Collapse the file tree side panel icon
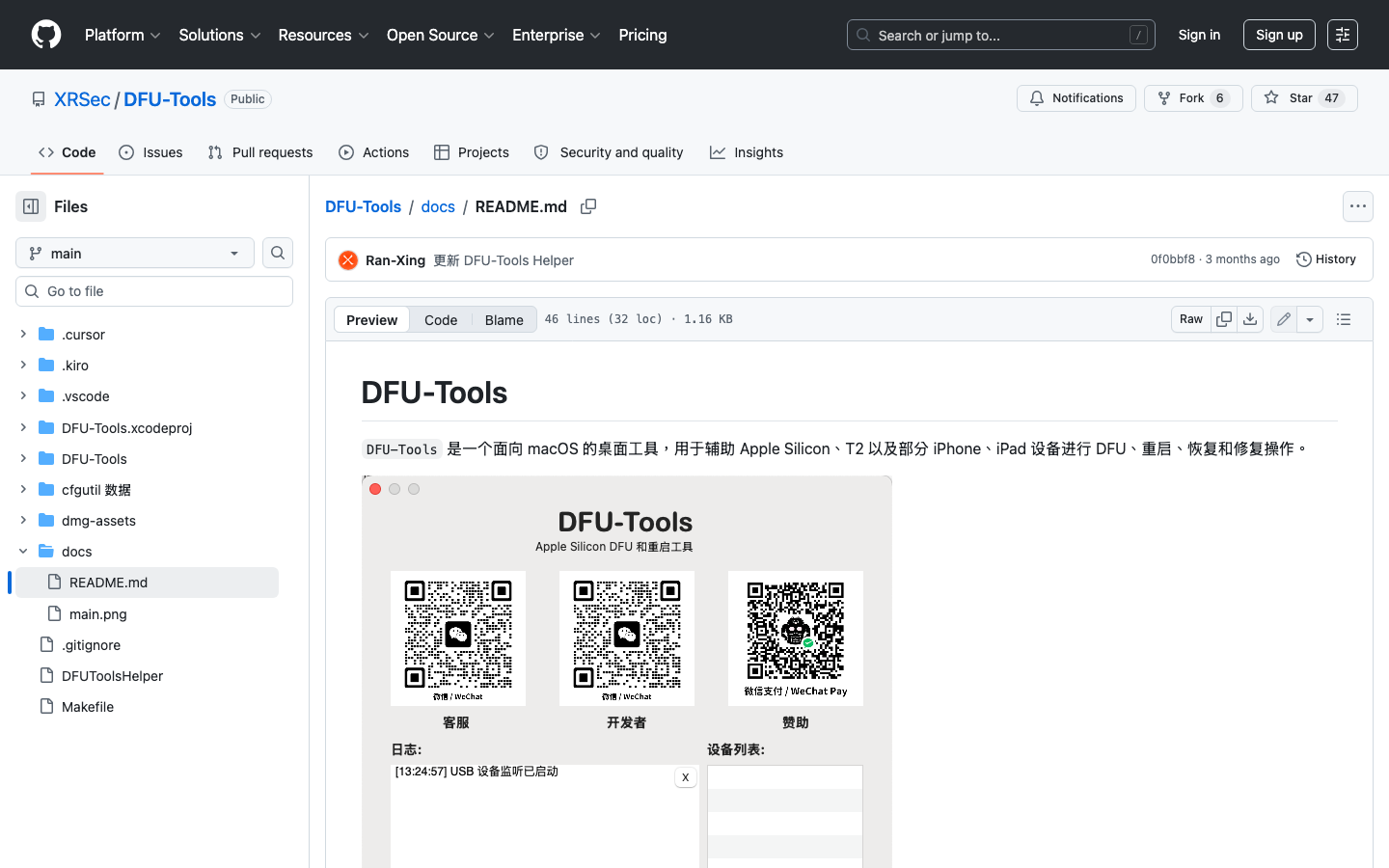 (31, 206)
